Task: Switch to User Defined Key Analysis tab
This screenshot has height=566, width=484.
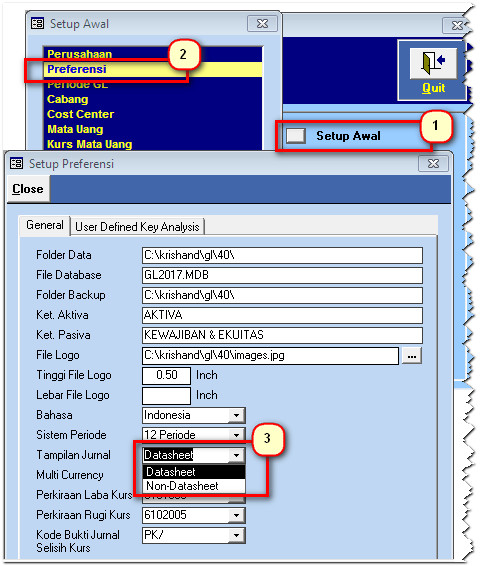Action: tap(137, 227)
